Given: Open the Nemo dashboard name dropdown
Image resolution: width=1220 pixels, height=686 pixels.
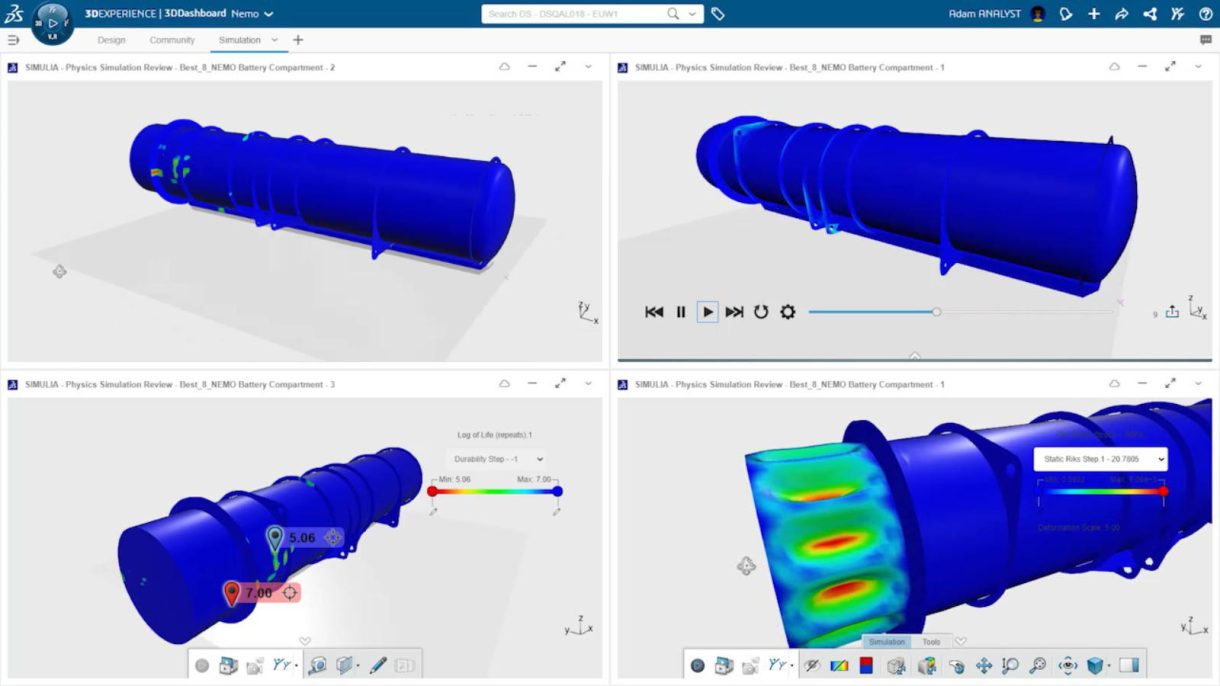Looking at the screenshot, I should pyautogui.click(x=268, y=14).
